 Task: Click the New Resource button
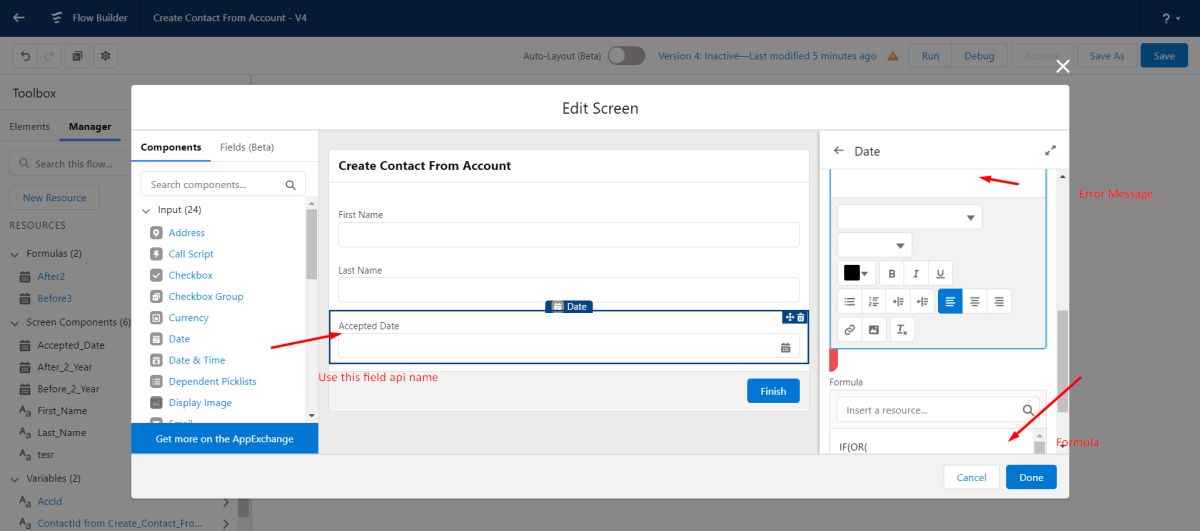55,198
